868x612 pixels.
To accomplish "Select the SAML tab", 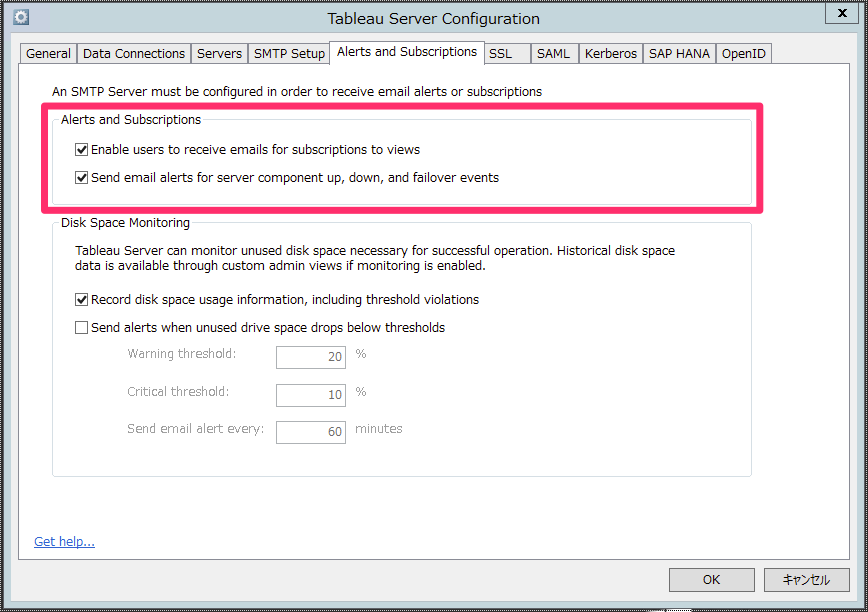I will [x=554, y=52].
